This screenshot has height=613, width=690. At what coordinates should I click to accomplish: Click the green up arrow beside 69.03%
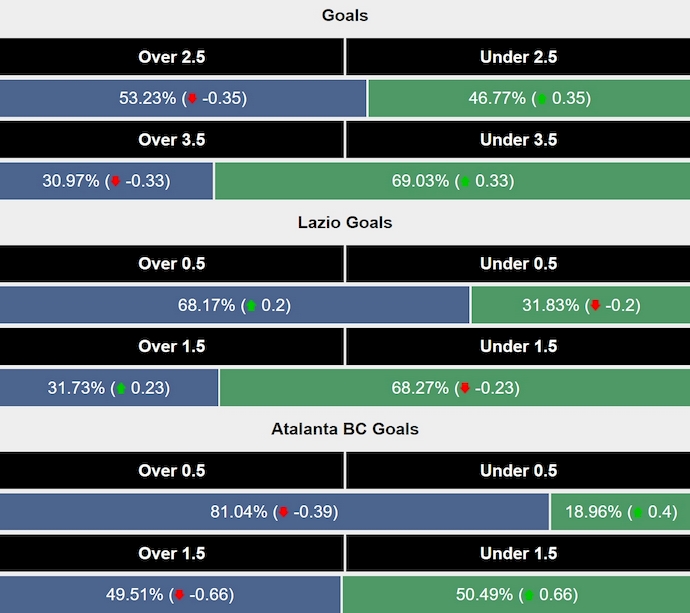464,181
